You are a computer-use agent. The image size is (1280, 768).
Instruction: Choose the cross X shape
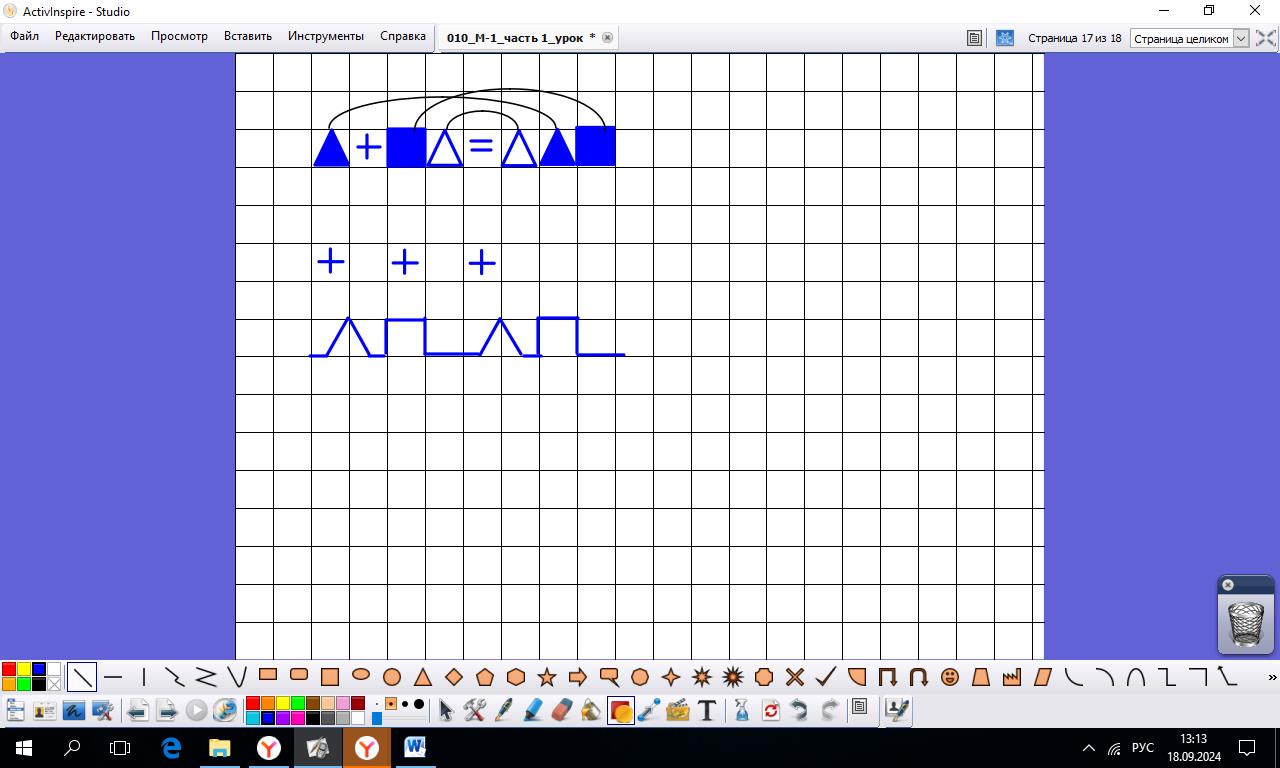795,677
